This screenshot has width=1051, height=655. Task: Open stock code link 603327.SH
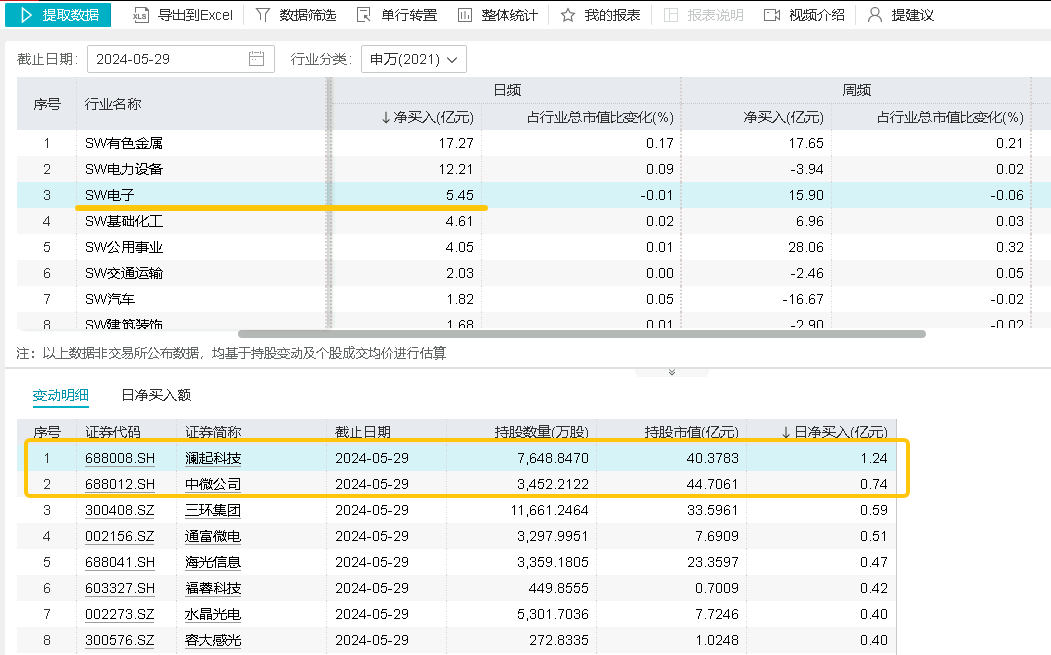pyautogui.click(x=120, y=588)
